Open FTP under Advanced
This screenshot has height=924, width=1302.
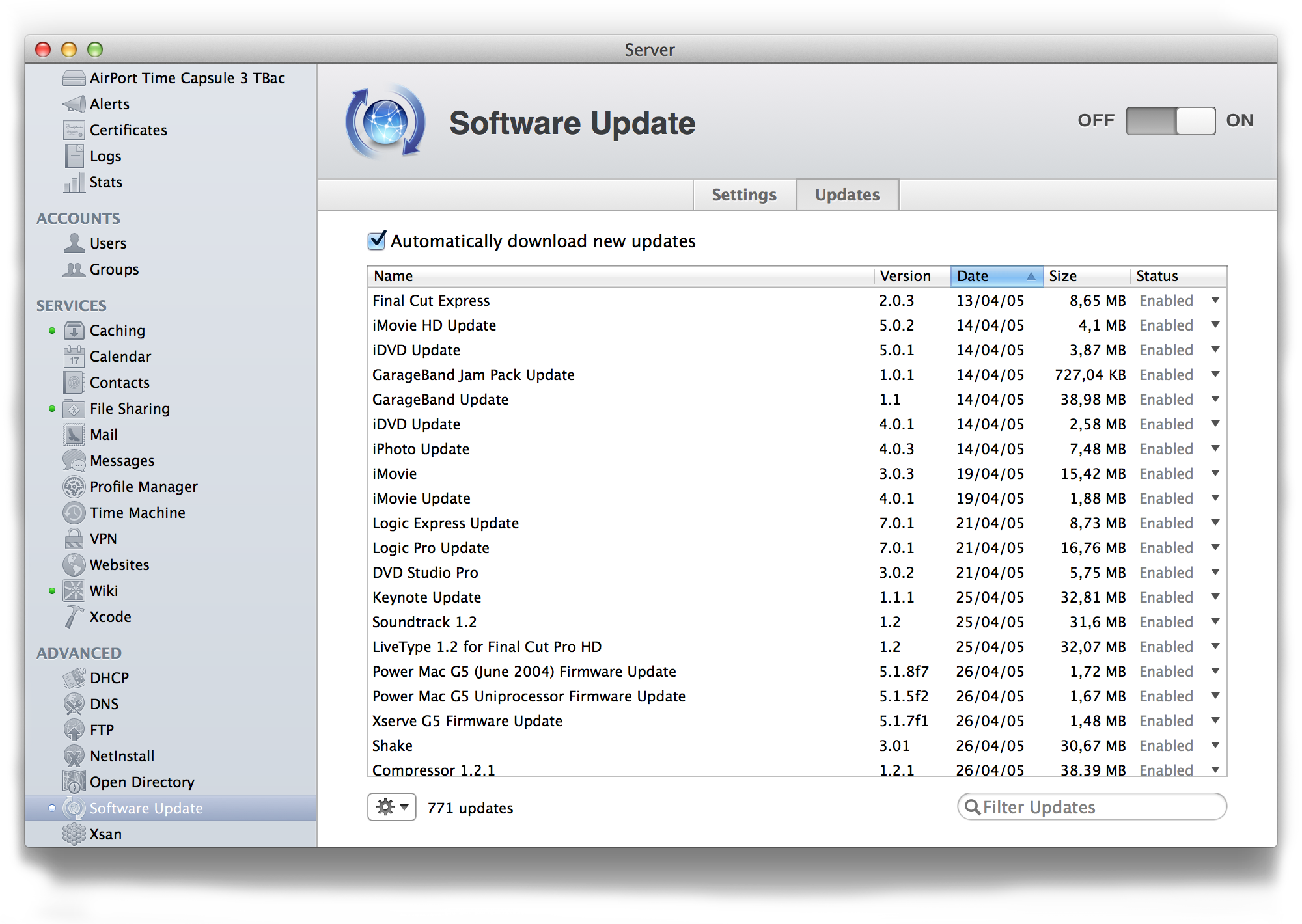[89, 730]
